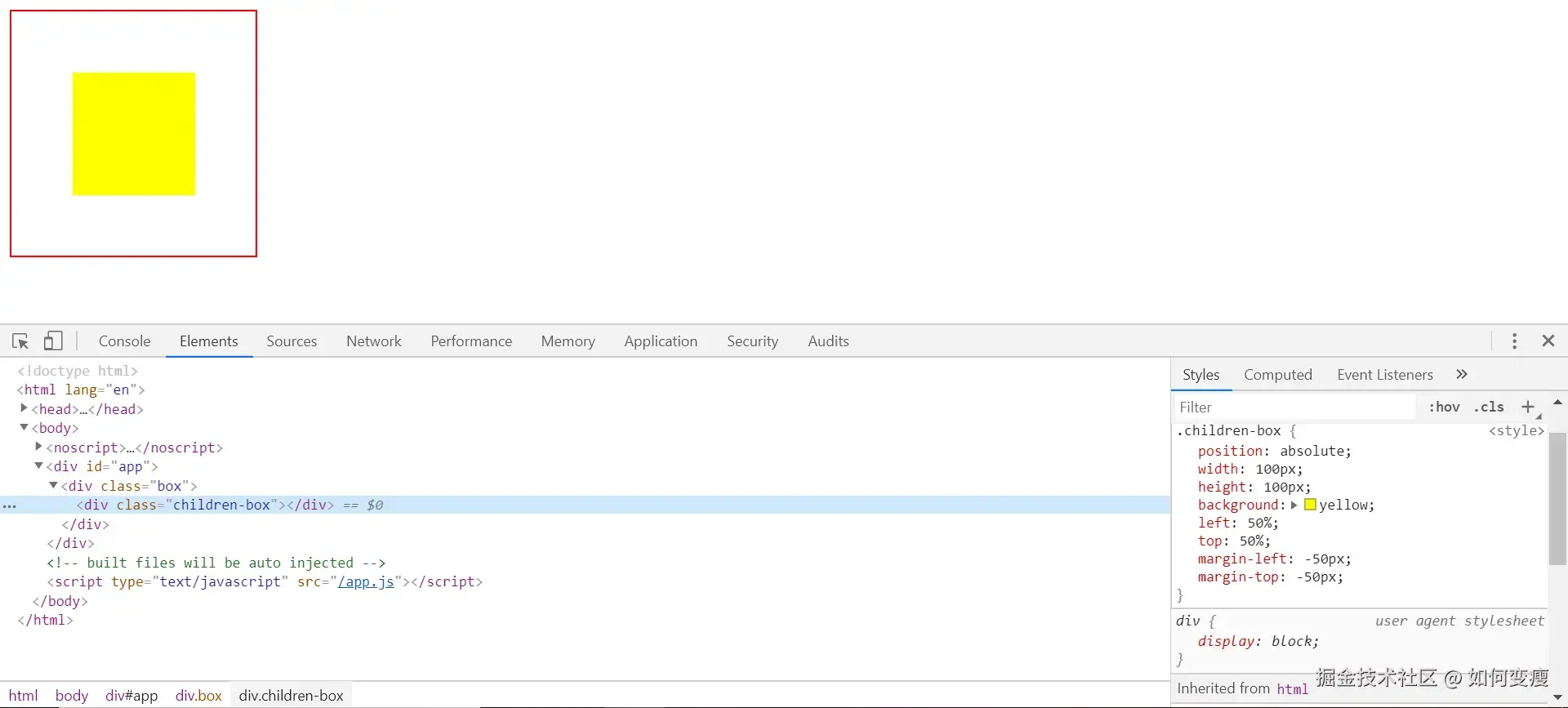The width and height of the screenshot is (1568, 708).
Task: Select the script text/javascript node
Action: tap(265, 581)
